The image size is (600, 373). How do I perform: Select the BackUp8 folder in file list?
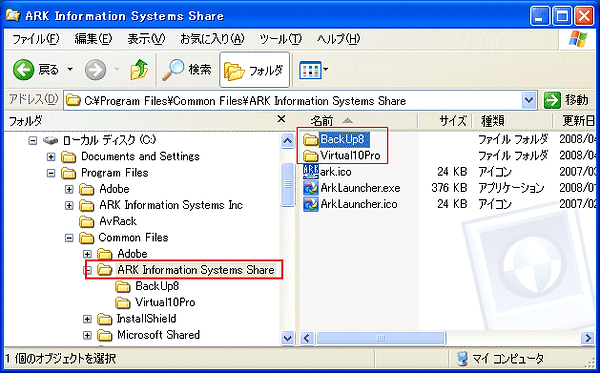coord(336,139)
